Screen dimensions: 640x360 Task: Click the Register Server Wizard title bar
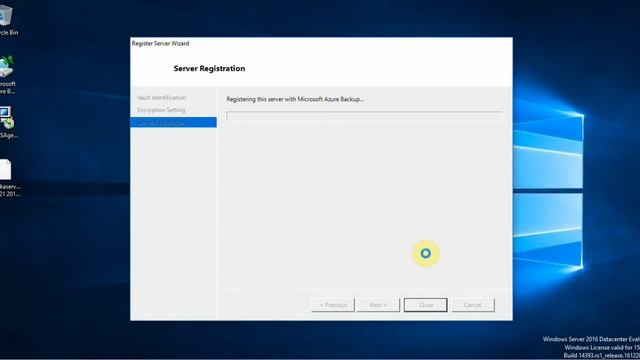point(321,43)
